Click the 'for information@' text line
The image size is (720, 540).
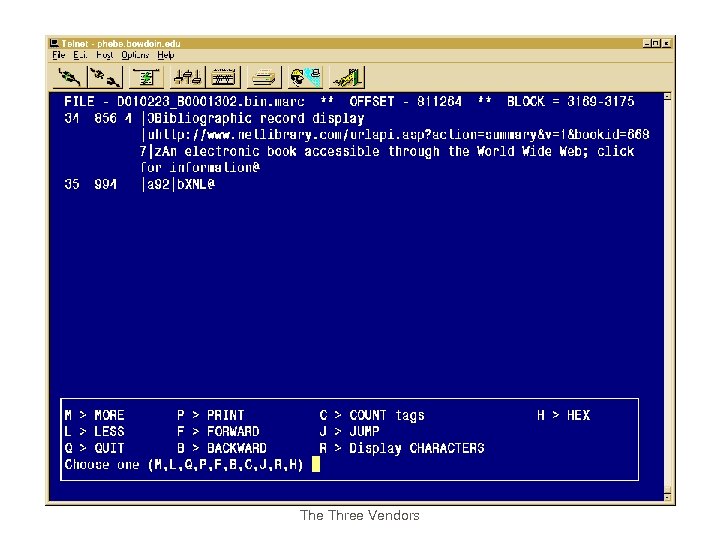[200, 168]
